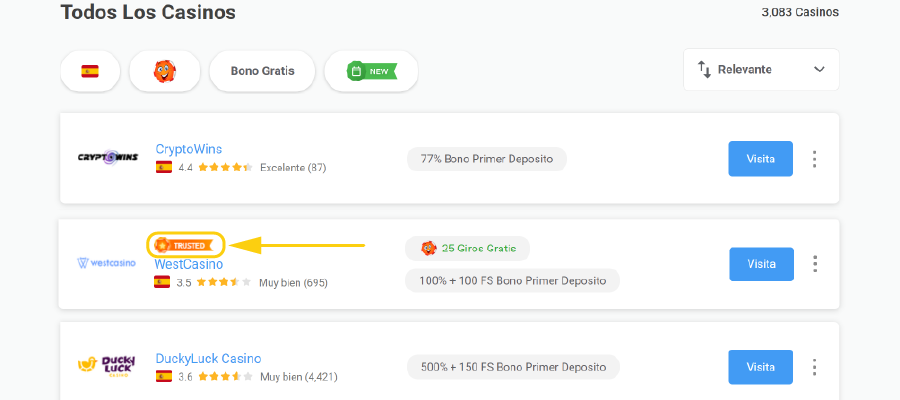Toggle the orange mascot filter chip
The image size is (900, 400).
point(164,71)
